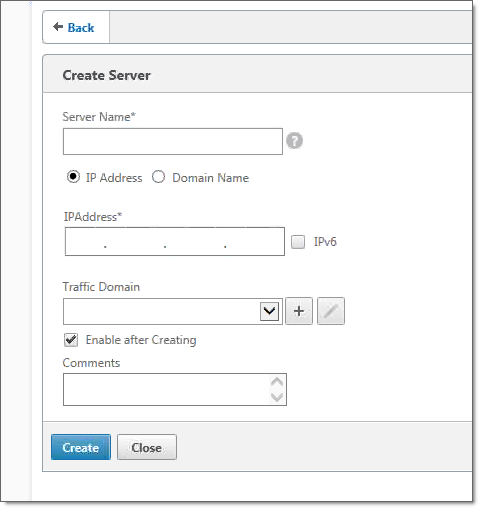Uncheck Enable after Creating checkbox
The height and width of the screenshot is (508, 479).
pos(71,340)
